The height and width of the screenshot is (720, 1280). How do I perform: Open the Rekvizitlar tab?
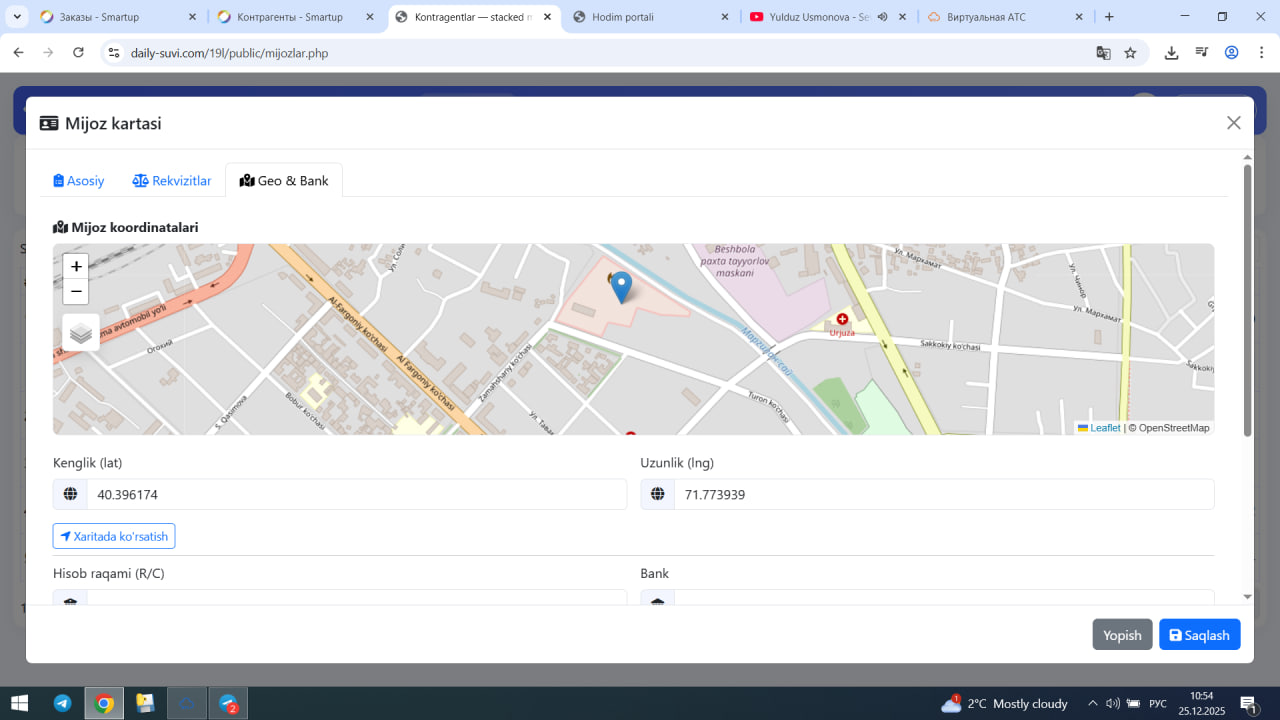click(172, 181)
